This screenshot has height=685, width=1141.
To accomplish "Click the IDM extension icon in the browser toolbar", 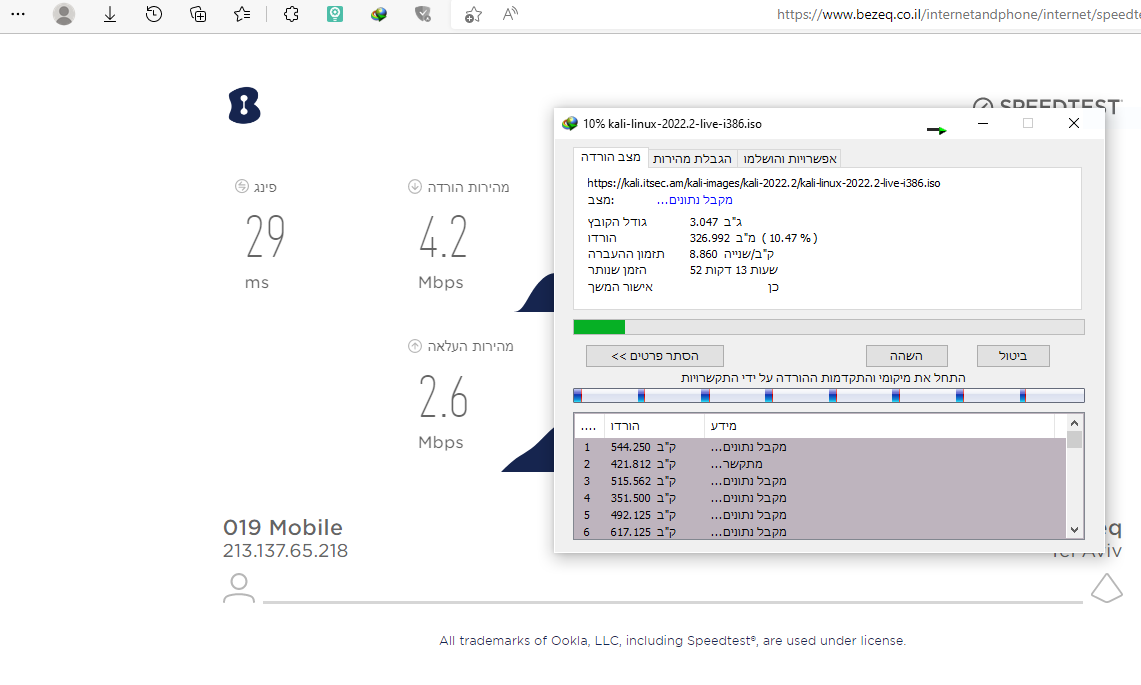I will coord(378,14).
